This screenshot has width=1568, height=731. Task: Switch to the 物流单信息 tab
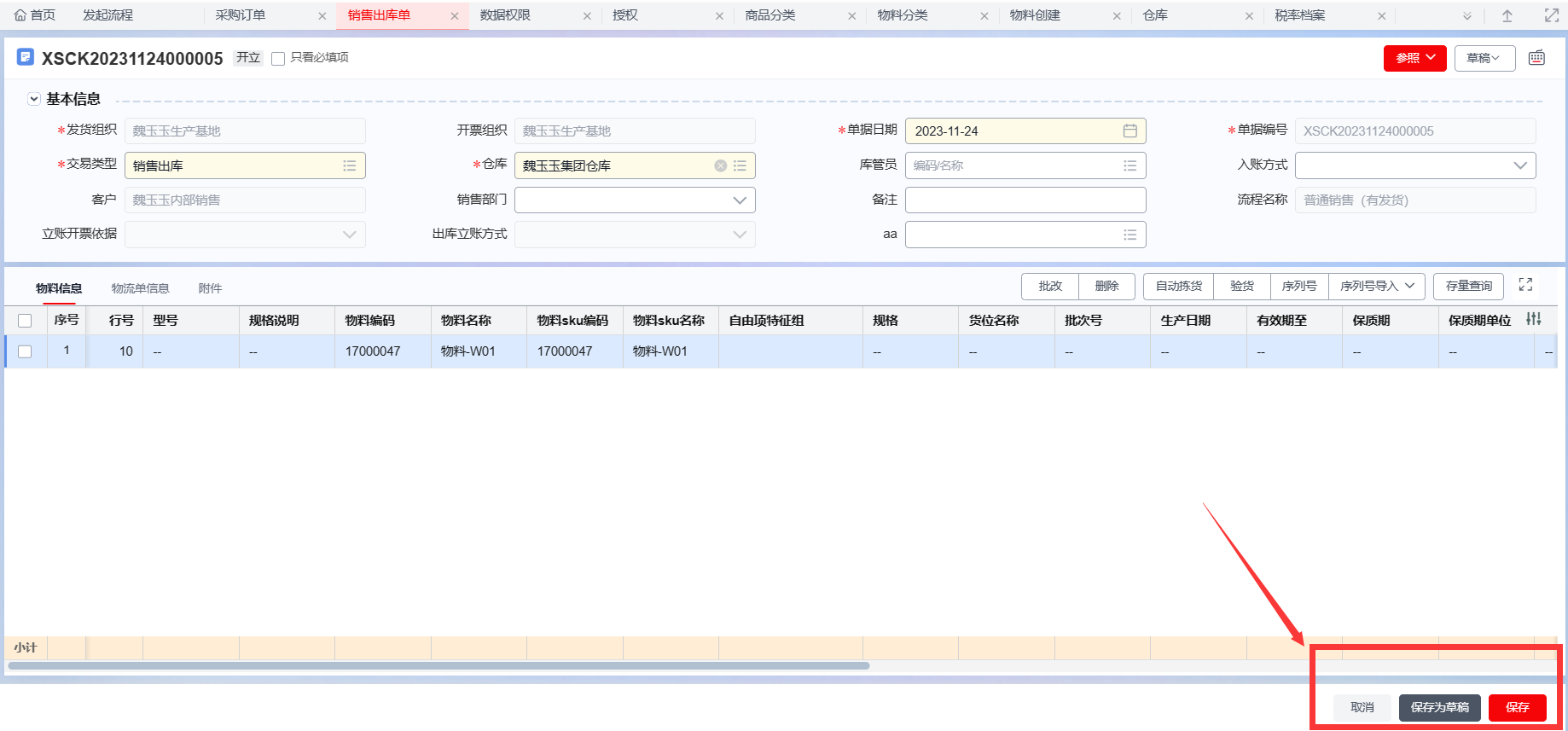pos(140,288)
